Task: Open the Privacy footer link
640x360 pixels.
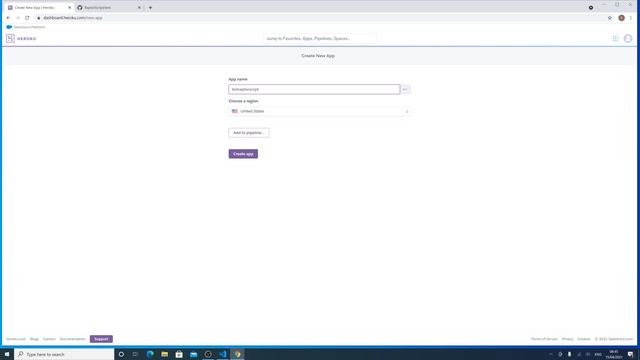Action: tap(567, 339)
